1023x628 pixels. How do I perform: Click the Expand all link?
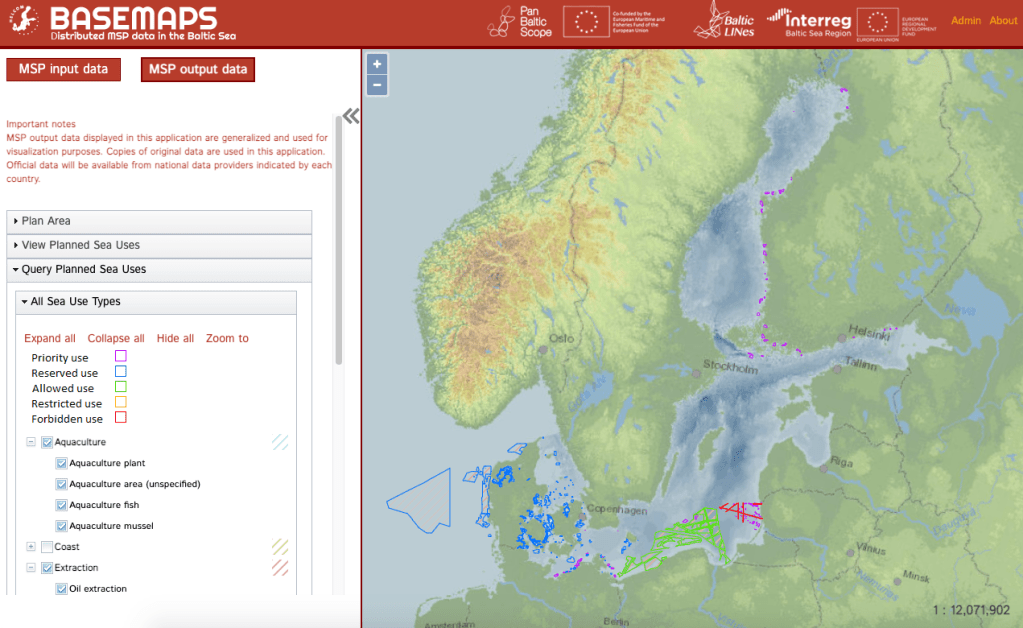tap(50, 338)
